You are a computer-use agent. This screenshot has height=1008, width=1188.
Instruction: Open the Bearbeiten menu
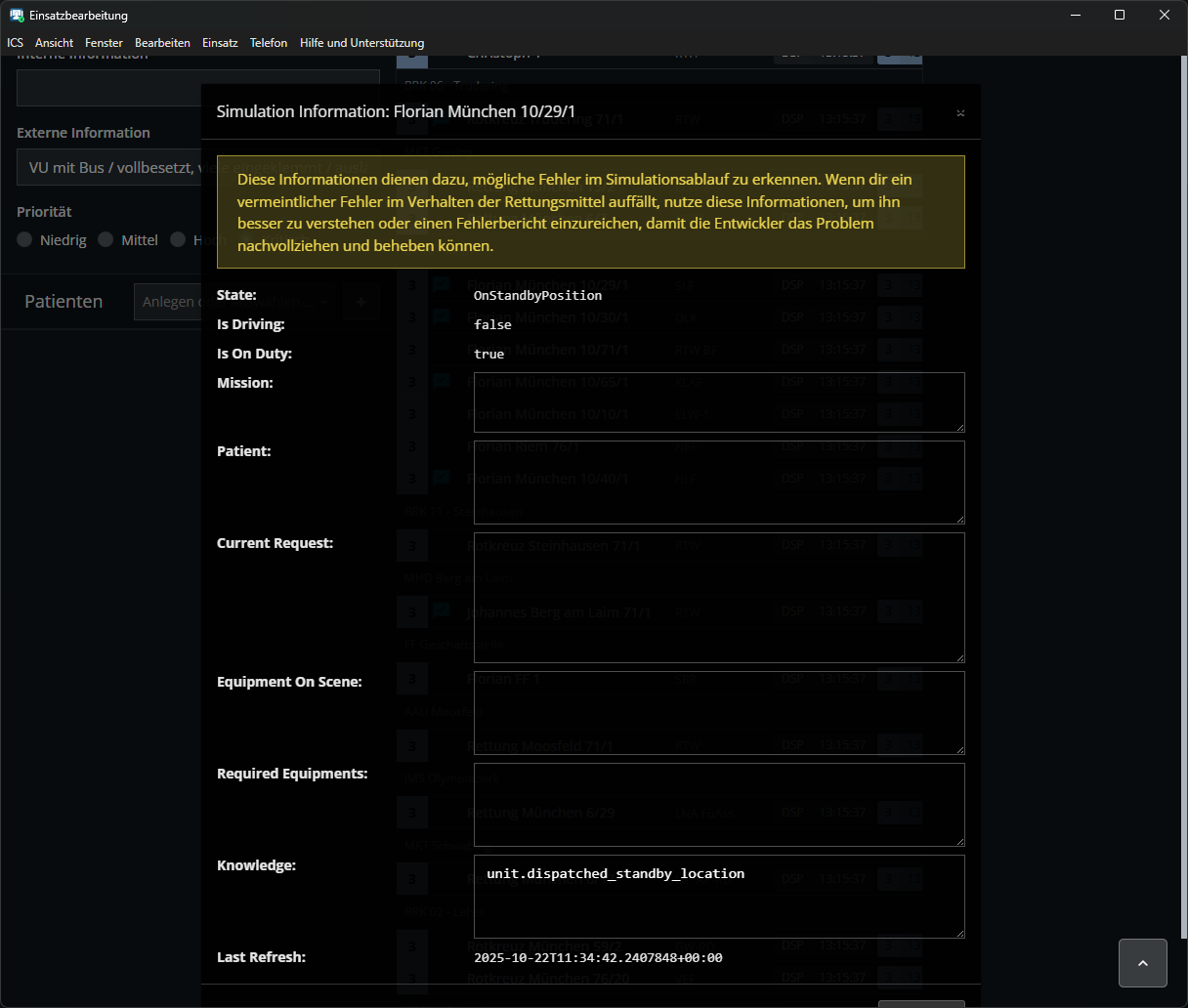[162, 43]
